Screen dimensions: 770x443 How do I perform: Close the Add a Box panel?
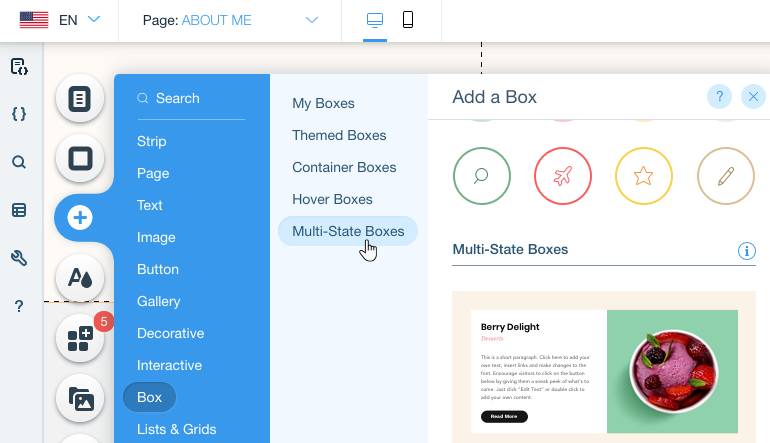tap(753, 96)
